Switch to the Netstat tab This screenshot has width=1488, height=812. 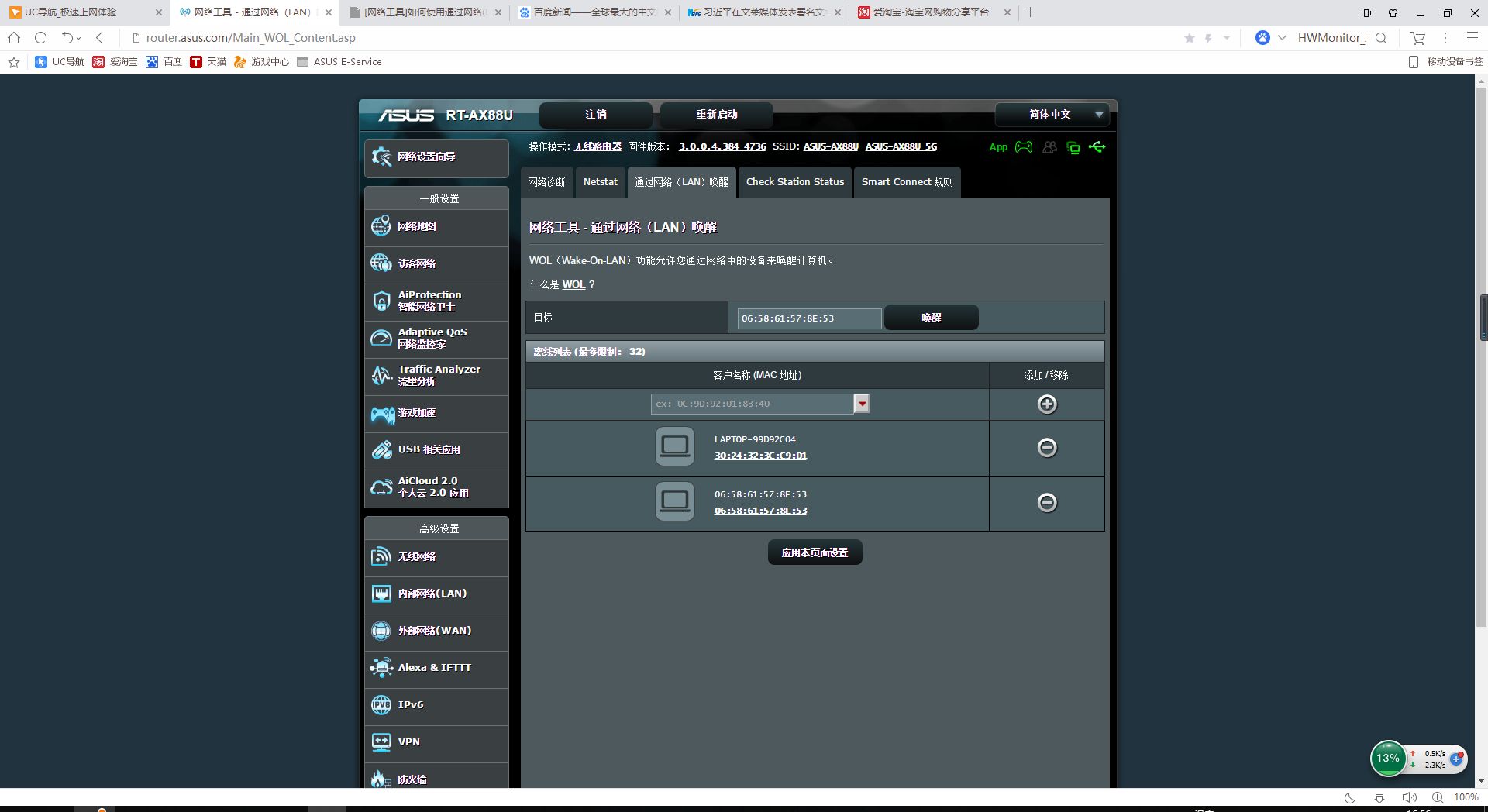click(x=600, y=182)
